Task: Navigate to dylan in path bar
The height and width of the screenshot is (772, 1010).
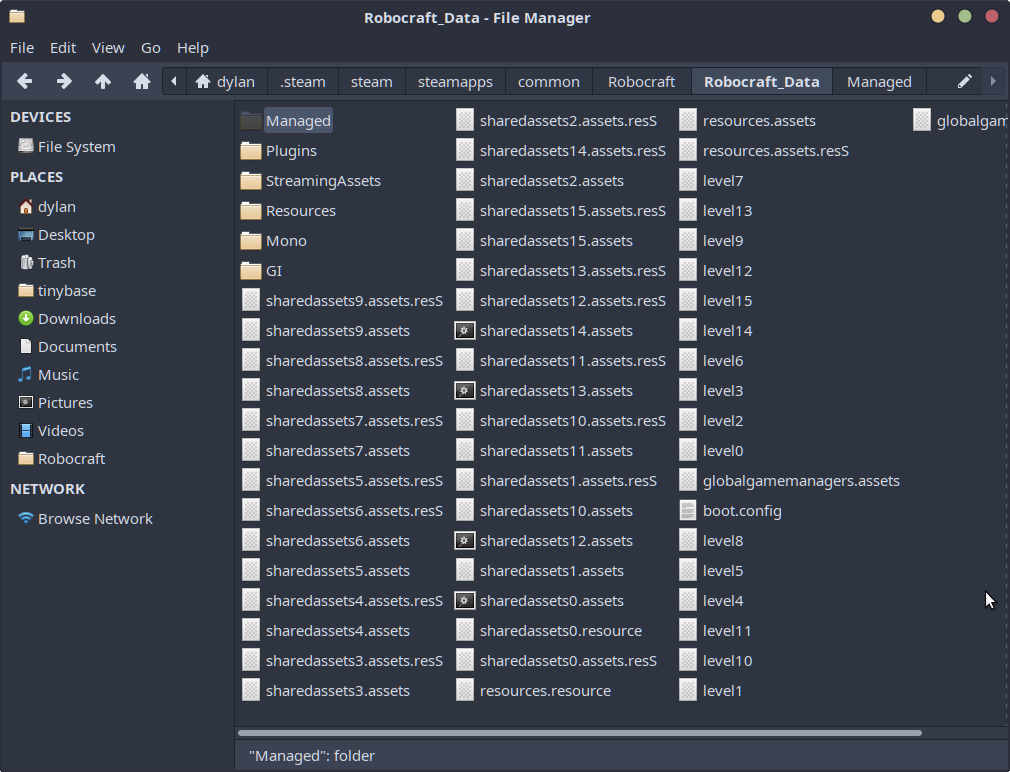Action: pos(227,82)
